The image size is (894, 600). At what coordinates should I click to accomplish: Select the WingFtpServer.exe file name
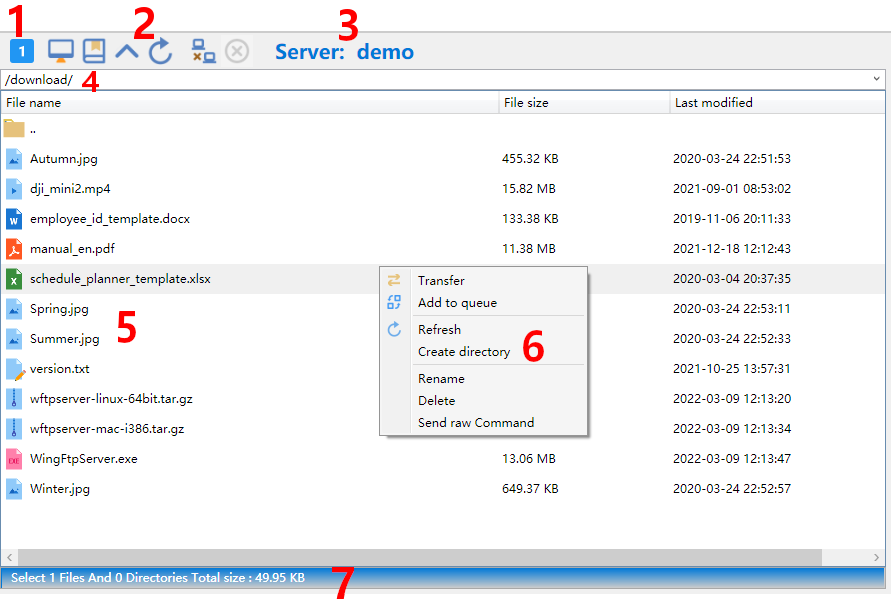pos(84,459)
